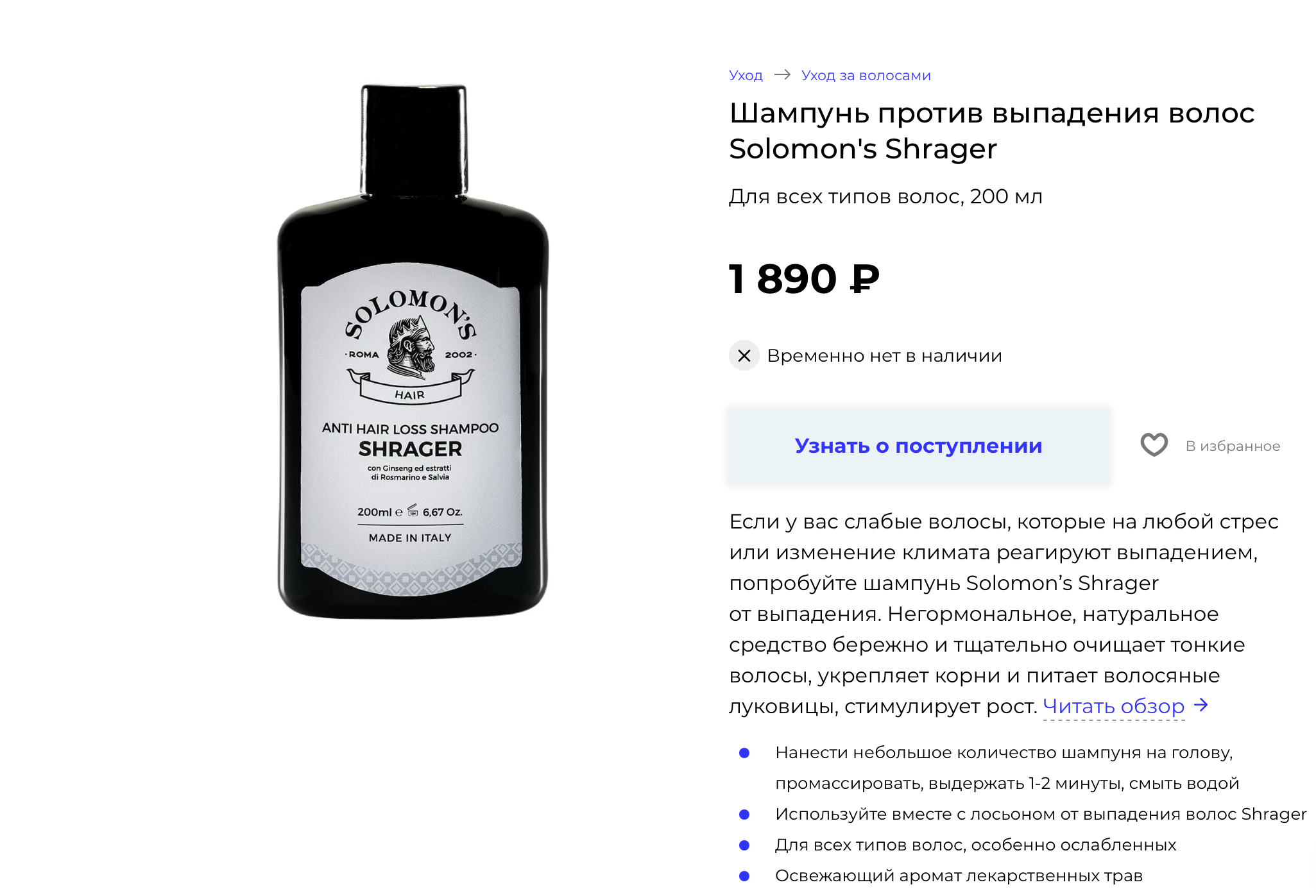Click the arrow icon after Читать обзор

coord(1201,706)
